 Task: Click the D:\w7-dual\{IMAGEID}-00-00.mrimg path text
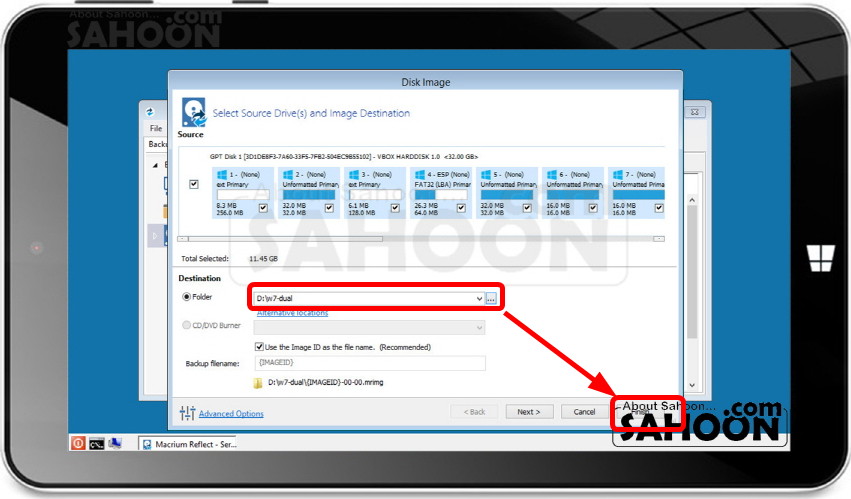(326, 382)
